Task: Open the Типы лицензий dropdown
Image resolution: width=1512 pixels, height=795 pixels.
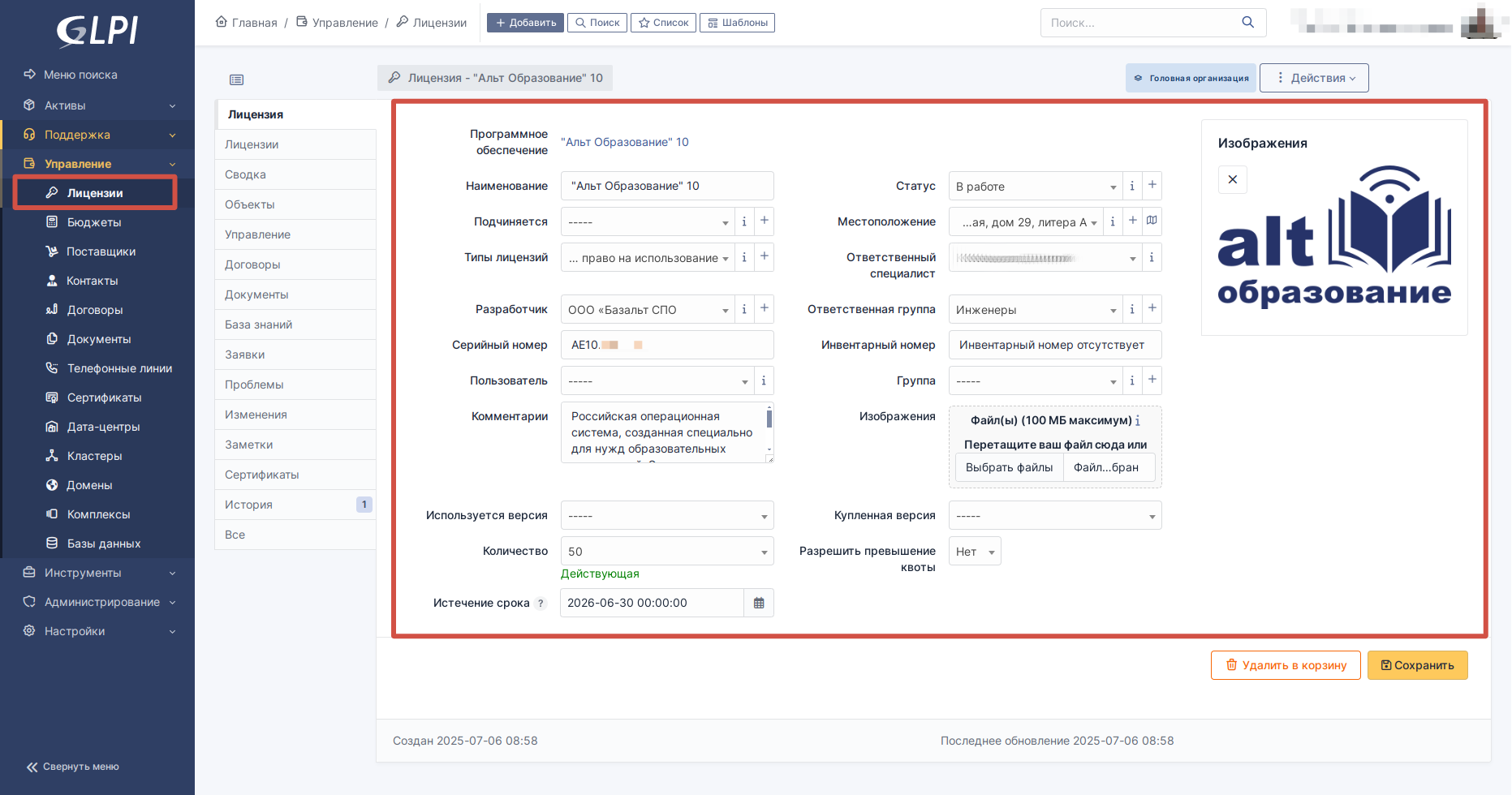Action: pos(648,257)
